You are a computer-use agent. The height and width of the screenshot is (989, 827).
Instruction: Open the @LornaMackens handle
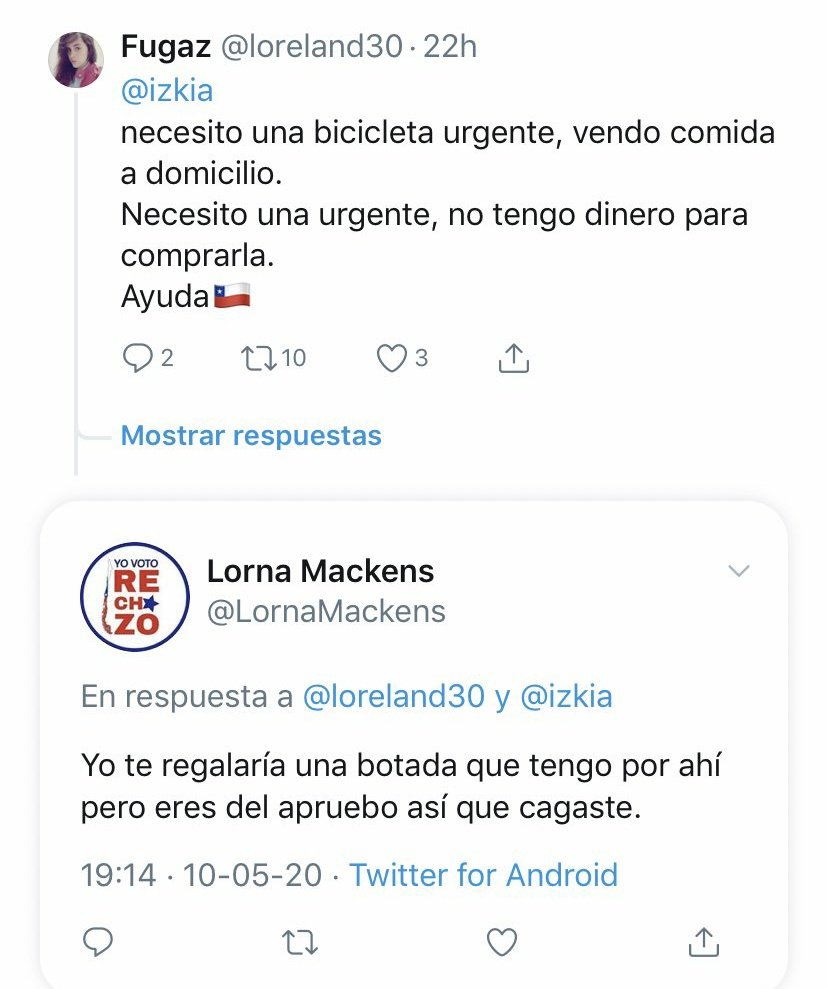pos(326,611)
